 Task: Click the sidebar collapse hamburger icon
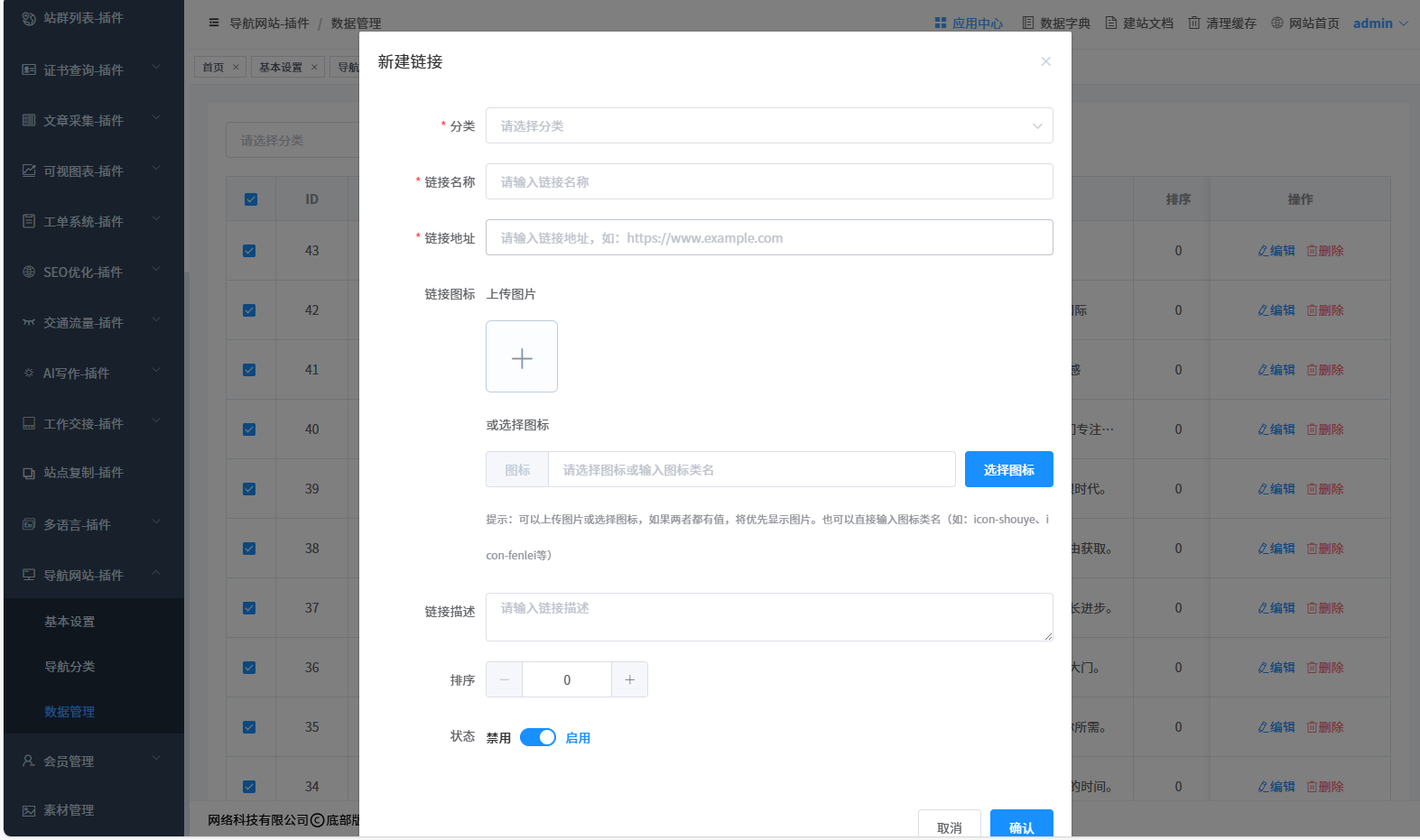[x=214, y=23]
